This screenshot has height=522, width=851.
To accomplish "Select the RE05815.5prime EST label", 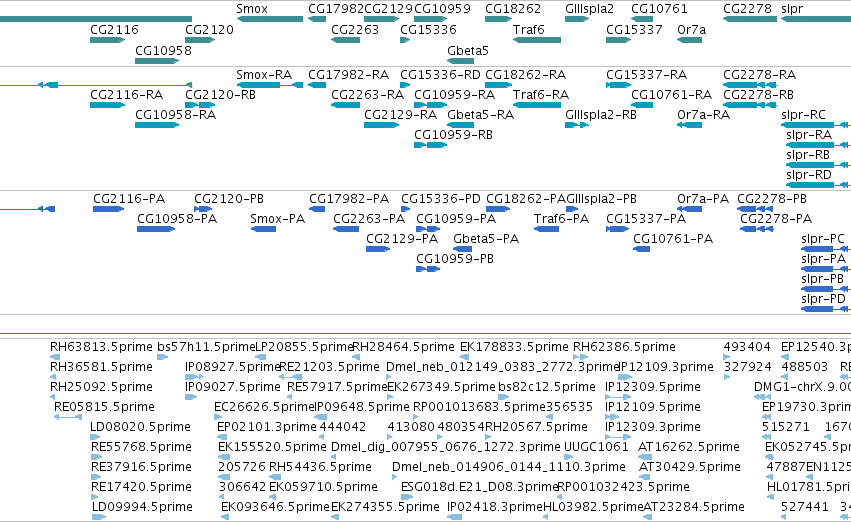I will [x=104, y=407].
